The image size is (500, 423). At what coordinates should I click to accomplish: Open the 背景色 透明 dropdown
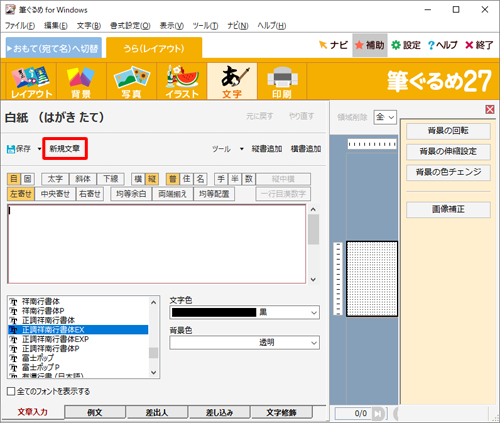(x=245, y=342)
